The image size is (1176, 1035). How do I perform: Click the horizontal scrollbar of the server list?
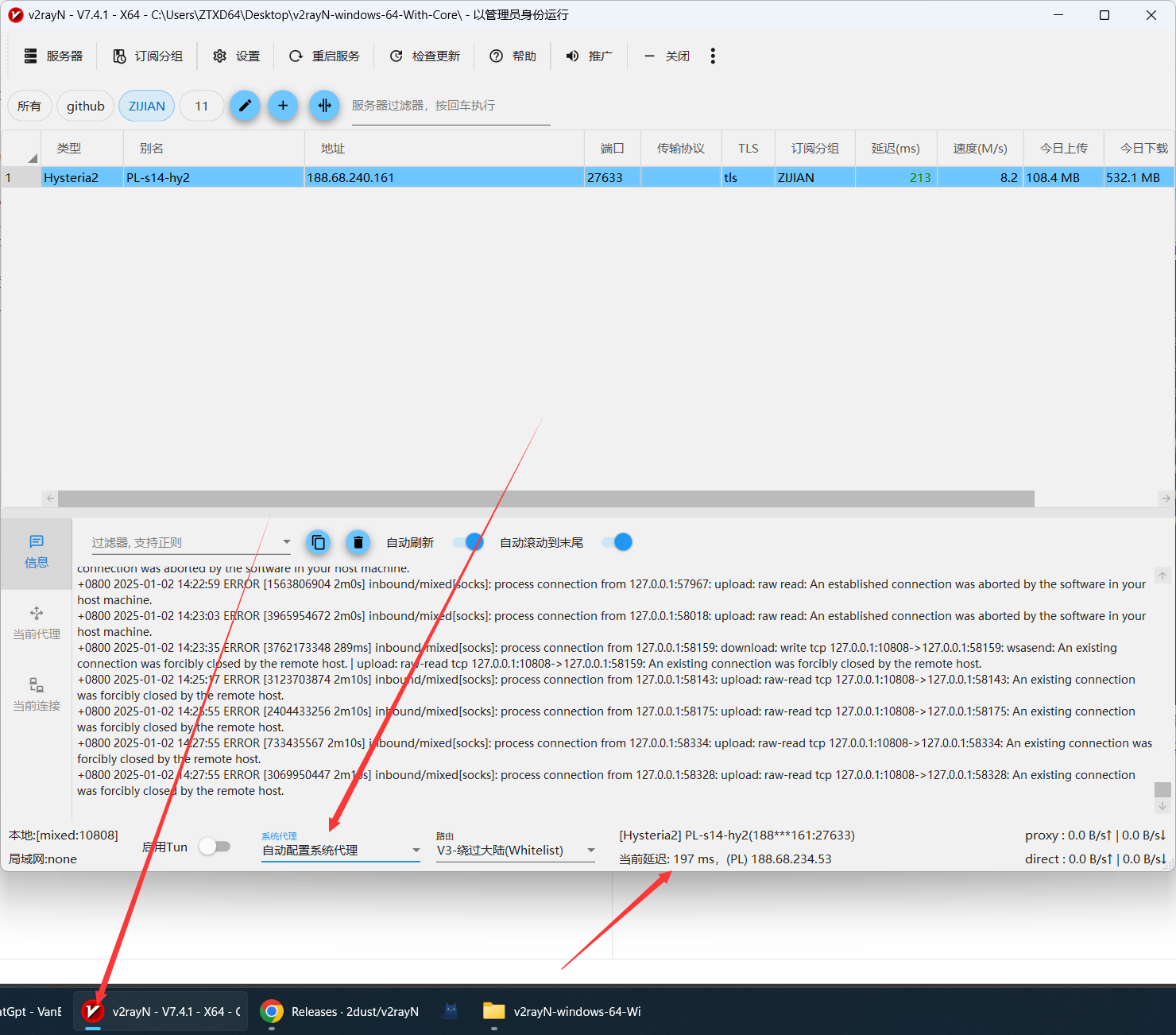546,498
